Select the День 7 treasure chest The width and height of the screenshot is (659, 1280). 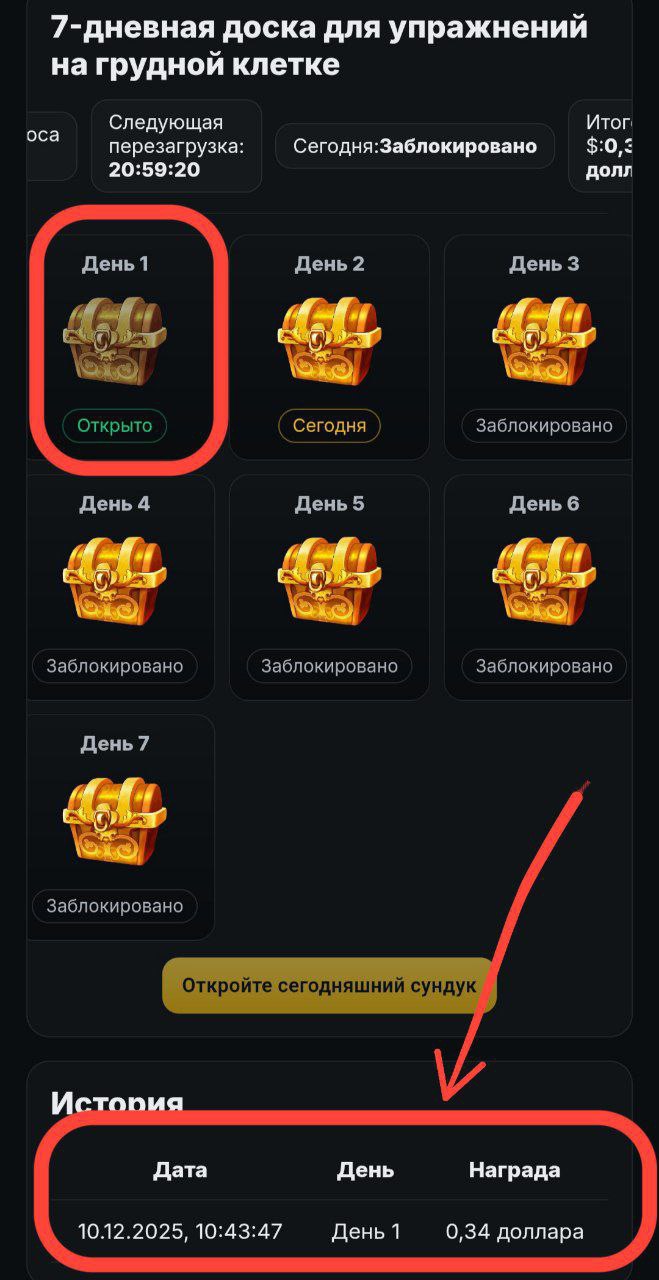click(115, 820)
